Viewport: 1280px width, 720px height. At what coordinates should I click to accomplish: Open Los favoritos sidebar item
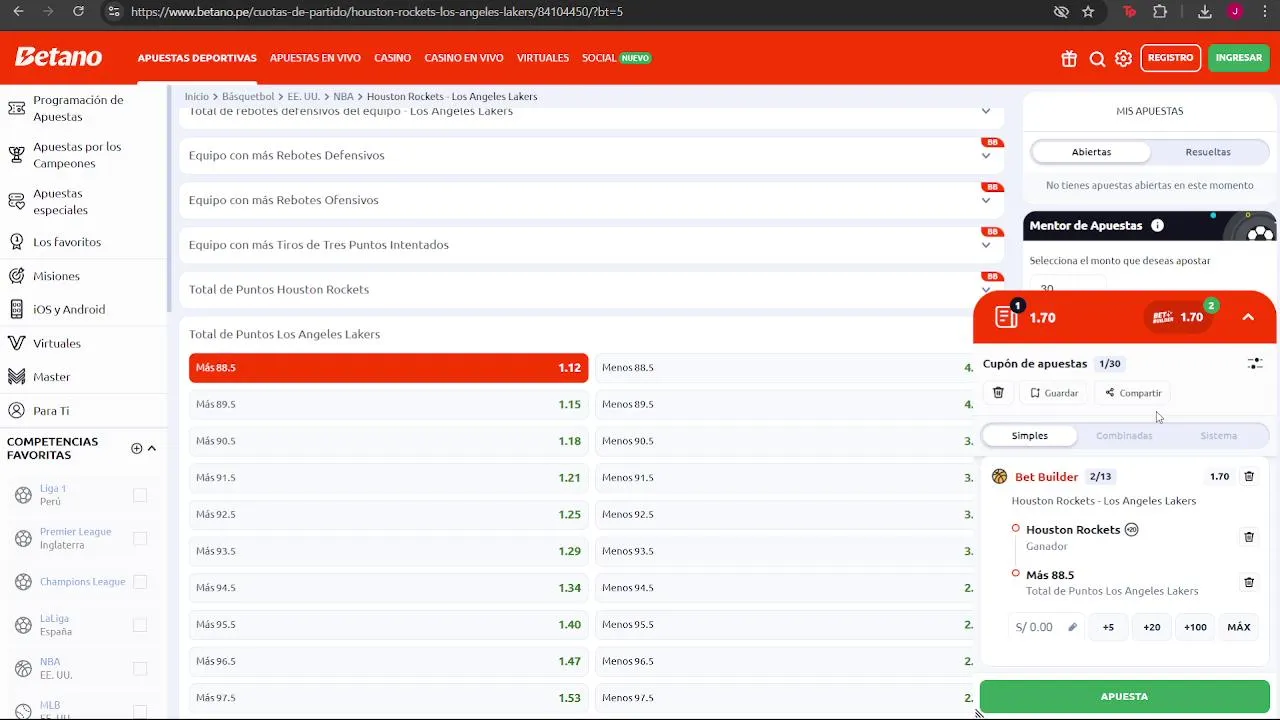(67, 242)
